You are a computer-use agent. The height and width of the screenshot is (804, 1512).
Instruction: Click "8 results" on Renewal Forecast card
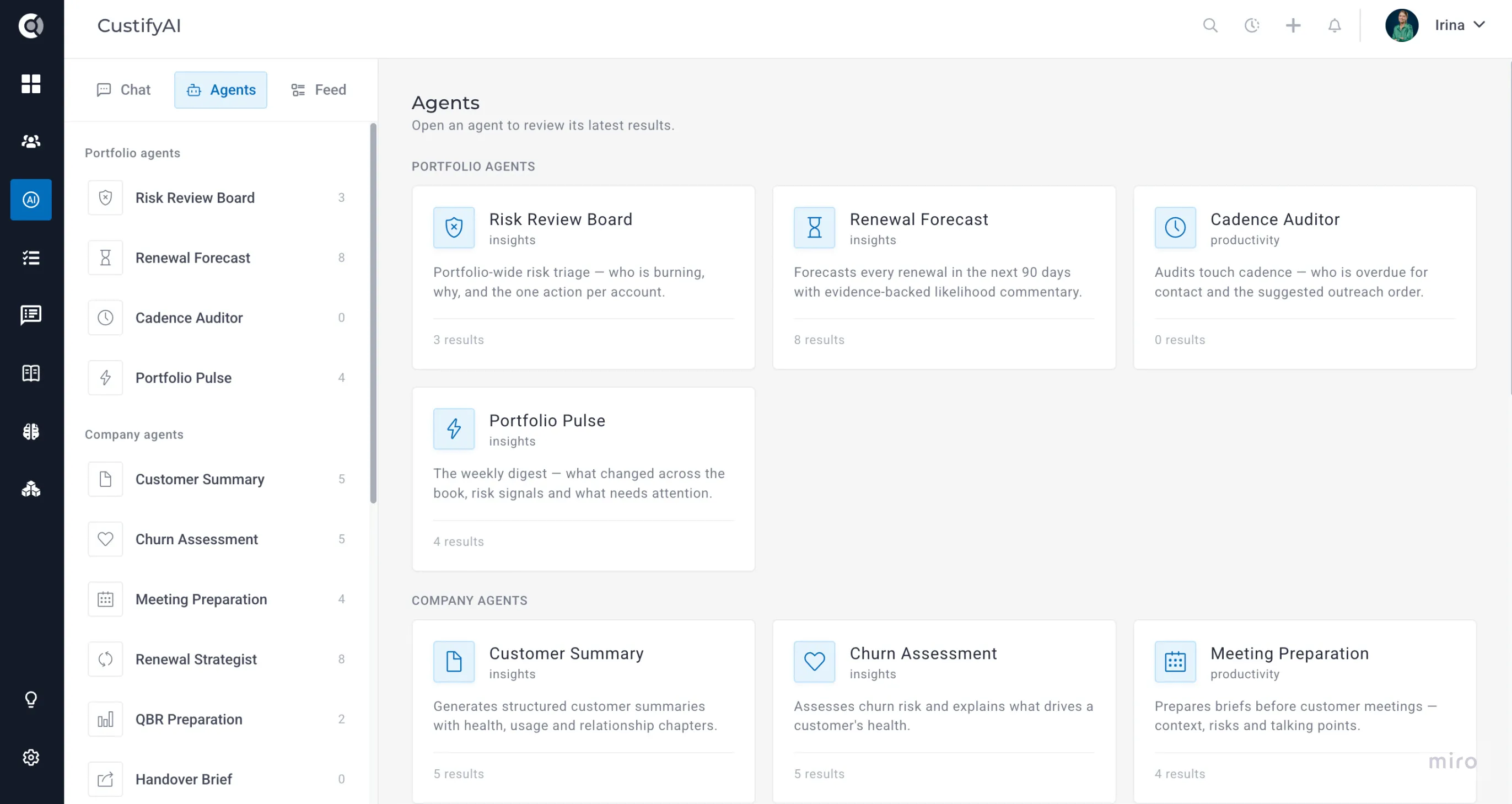[x=819, y=340]
